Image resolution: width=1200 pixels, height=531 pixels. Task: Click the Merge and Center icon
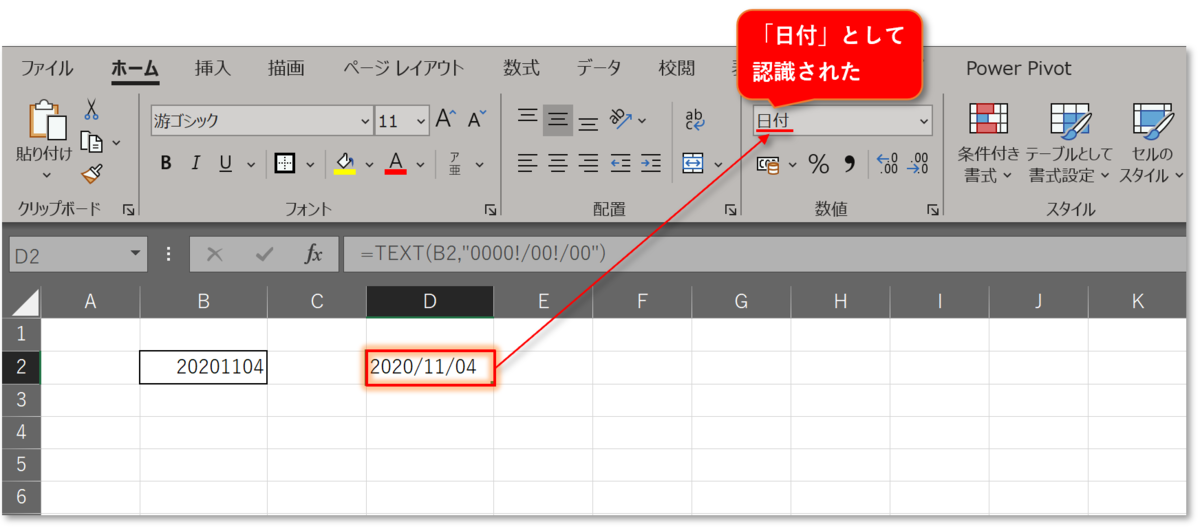pos(693,163)
